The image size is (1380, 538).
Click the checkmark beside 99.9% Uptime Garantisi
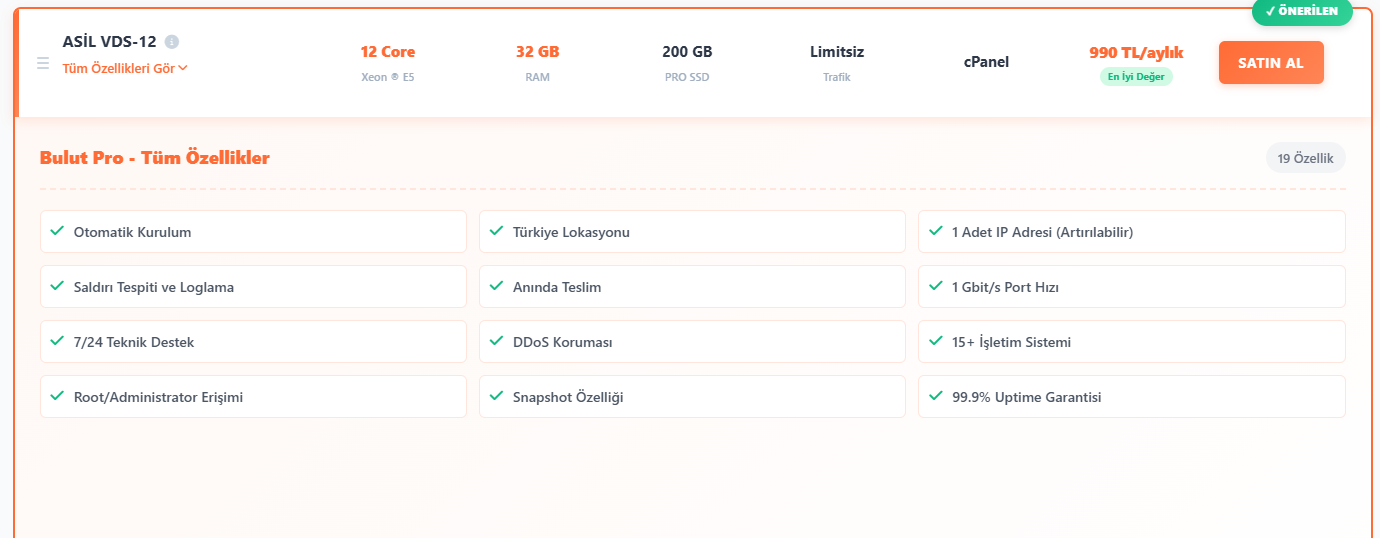(935, 396)
